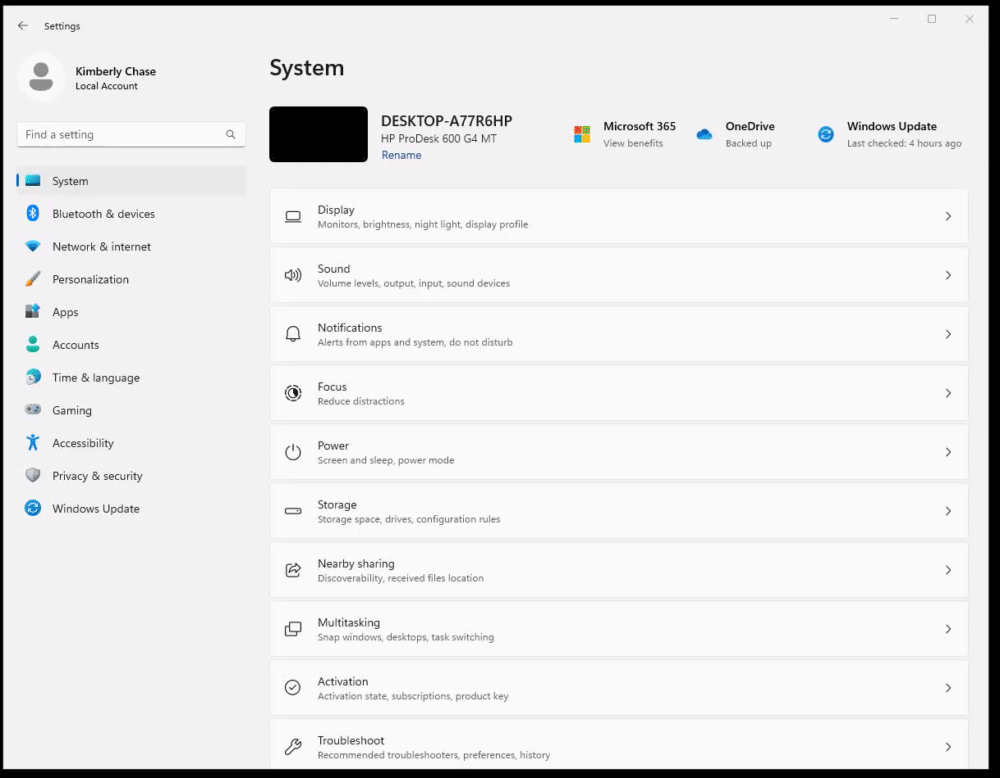Click the Gaming controller icon

coord(33,409)
